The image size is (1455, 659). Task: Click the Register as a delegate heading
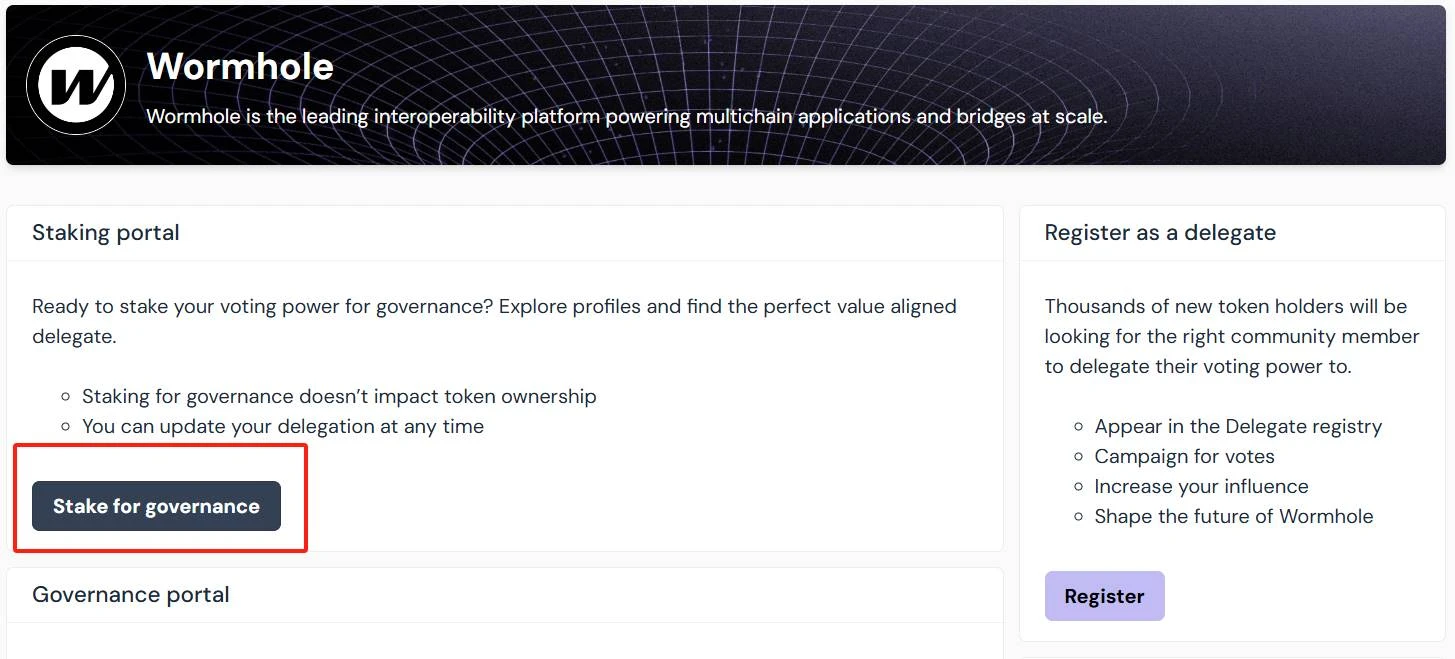[1160, 233]
